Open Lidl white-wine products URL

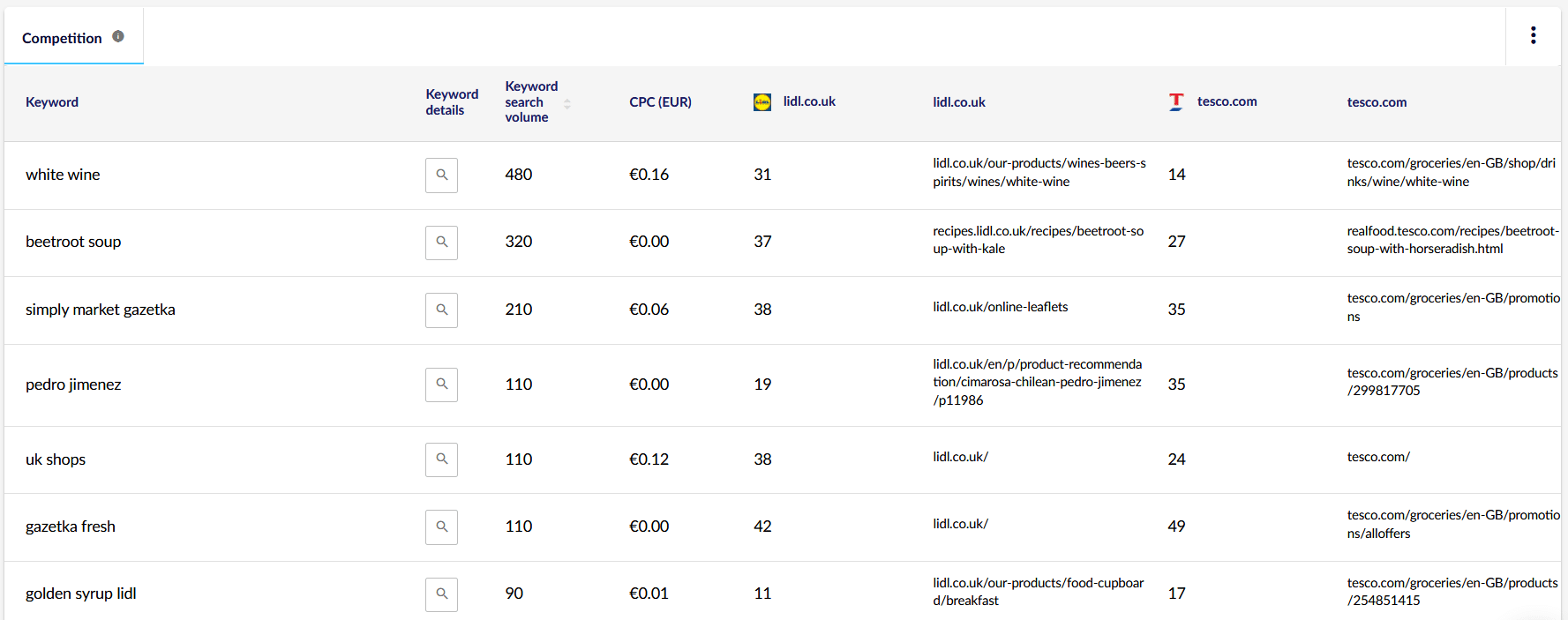click(1039, 173)
